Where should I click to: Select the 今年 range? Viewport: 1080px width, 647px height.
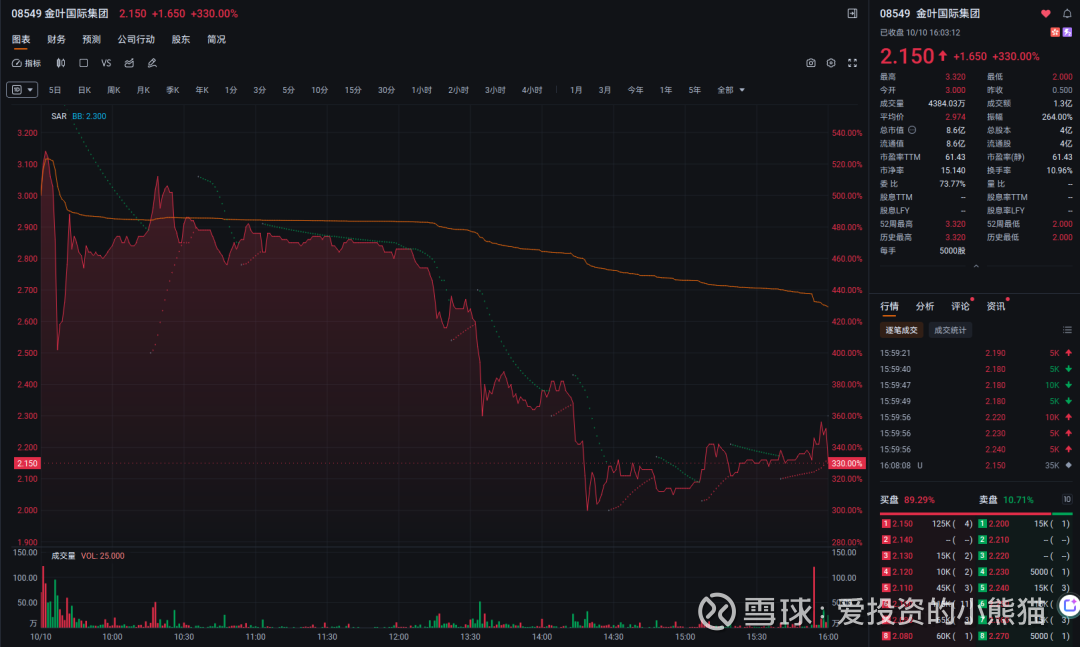(635, 90)
